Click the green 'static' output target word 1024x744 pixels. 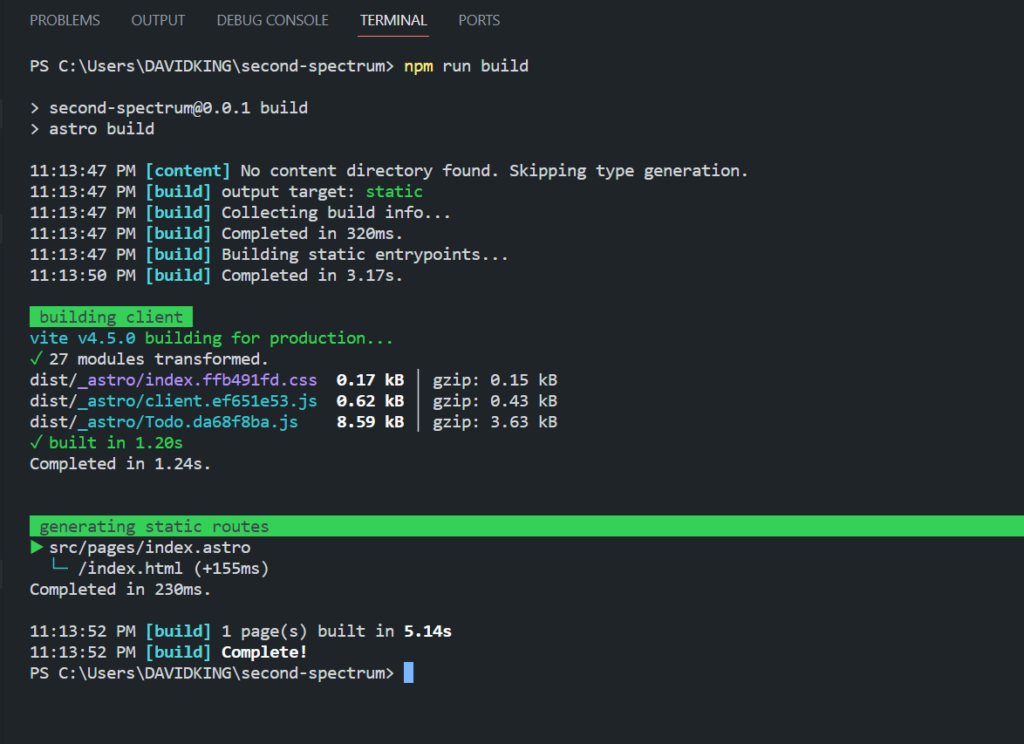[x=394, y=191]
